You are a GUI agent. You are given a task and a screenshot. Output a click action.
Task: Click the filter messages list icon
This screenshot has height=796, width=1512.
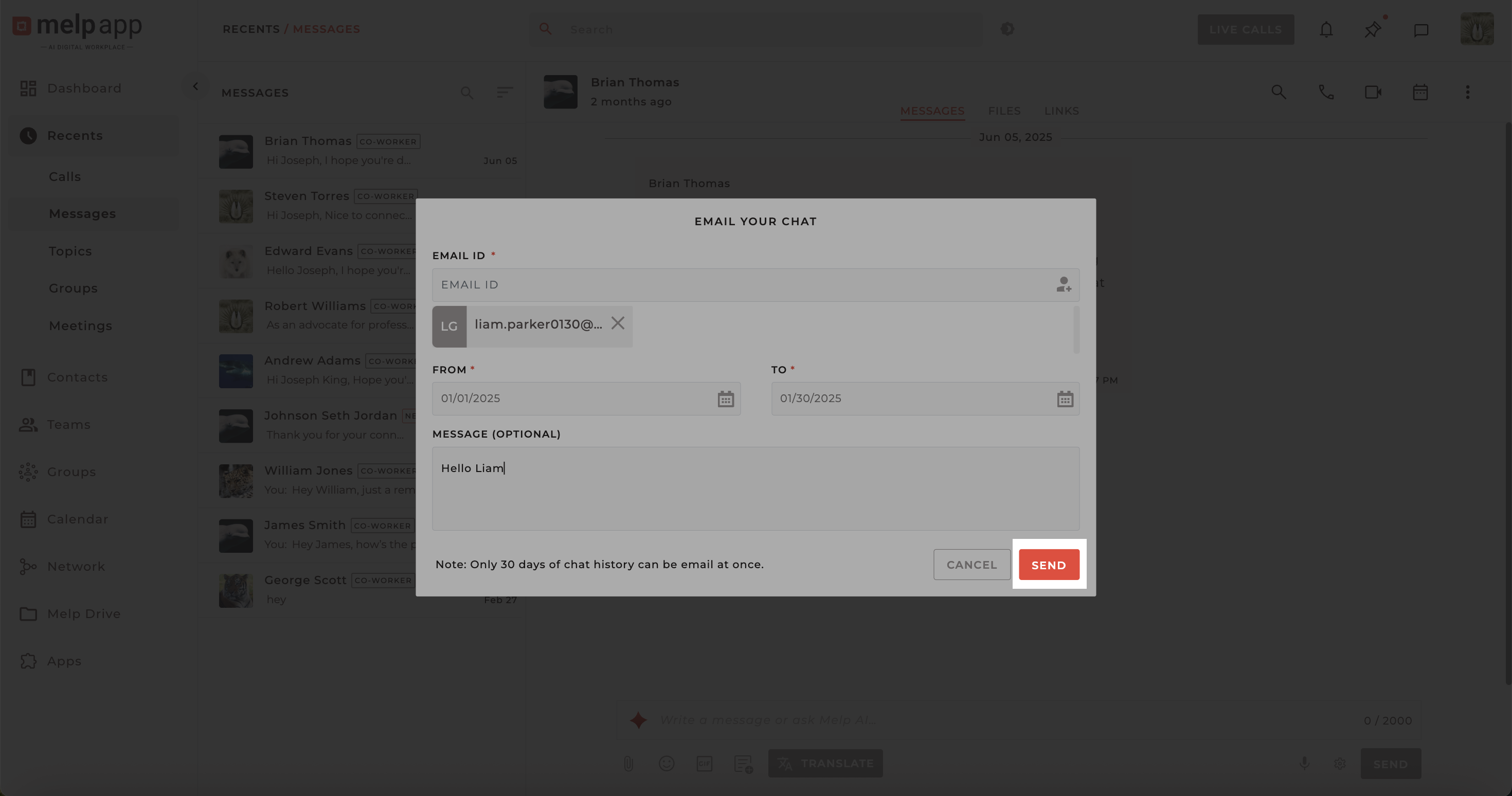pos(504,92)
